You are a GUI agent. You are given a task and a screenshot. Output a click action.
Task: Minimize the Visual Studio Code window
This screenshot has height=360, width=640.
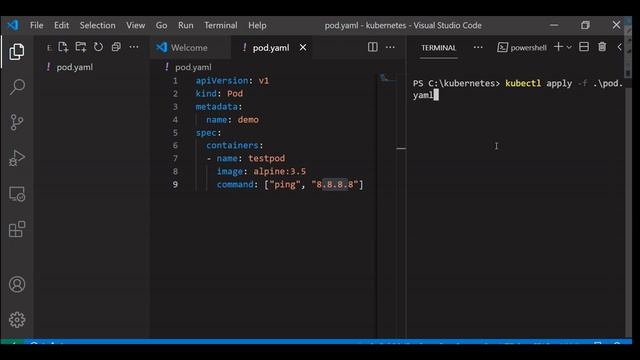coord(554,25)
